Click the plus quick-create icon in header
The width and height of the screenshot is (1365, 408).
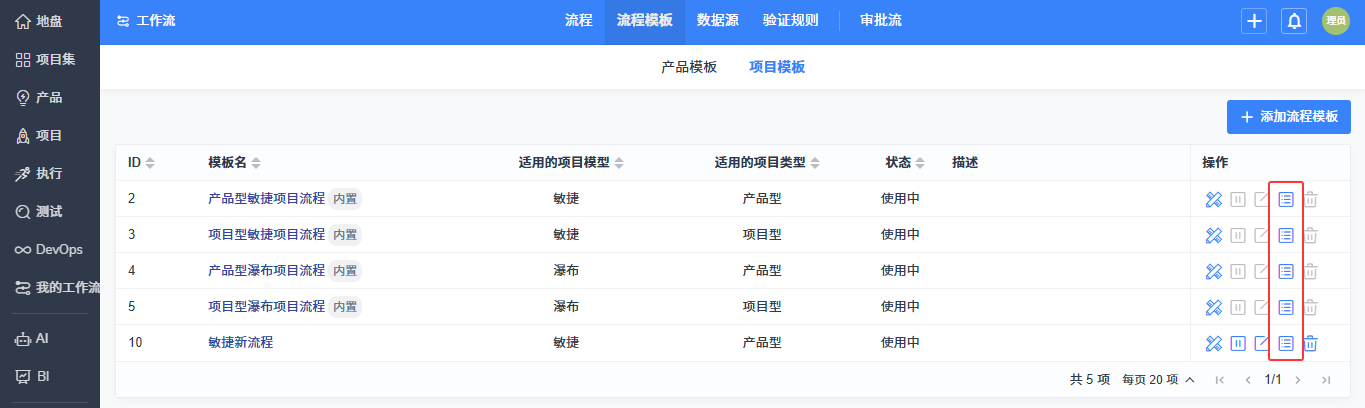(x=1254, y=21)
